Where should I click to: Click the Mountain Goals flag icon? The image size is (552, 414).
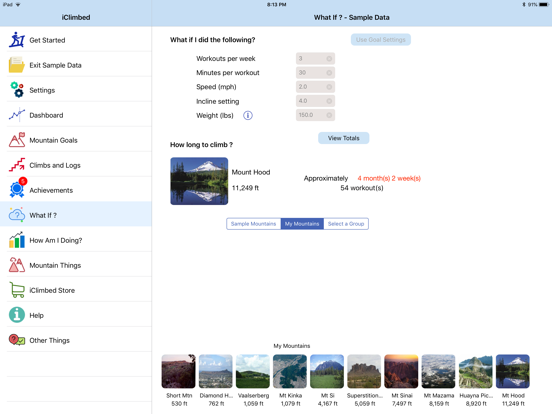click(x=17, y=140)
